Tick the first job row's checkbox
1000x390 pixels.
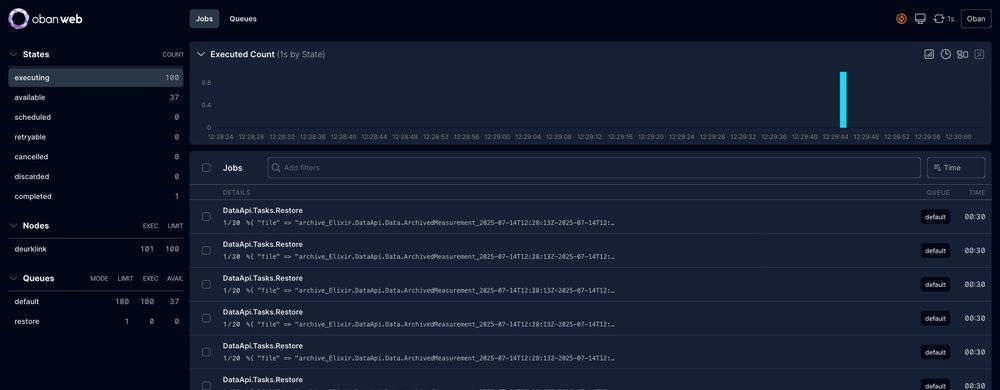click(x=206, y=217)
